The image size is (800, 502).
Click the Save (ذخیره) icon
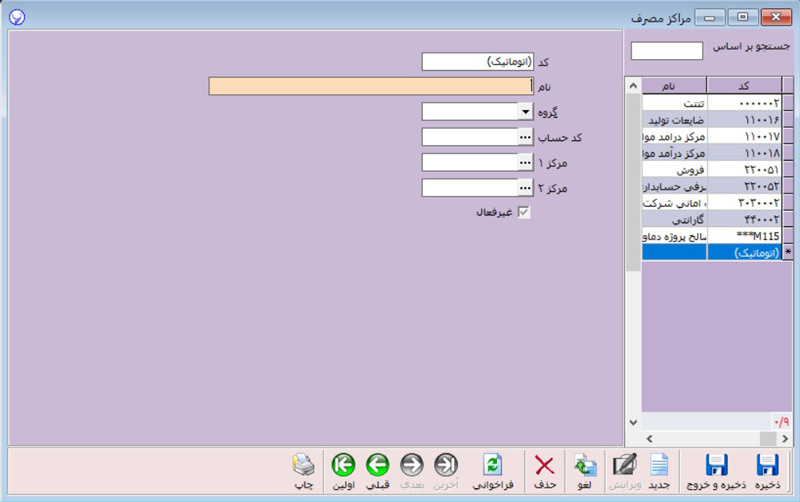coord(767,470)
